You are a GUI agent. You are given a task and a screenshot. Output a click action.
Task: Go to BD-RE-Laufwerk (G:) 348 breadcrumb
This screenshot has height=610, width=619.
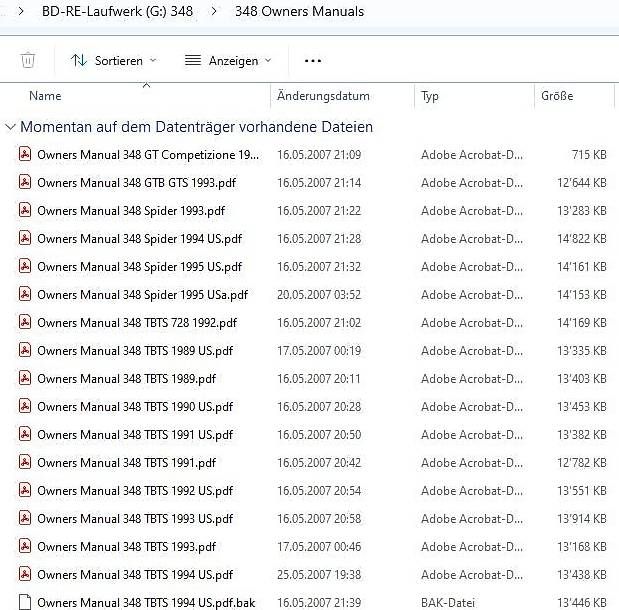(x=117, y=11)
